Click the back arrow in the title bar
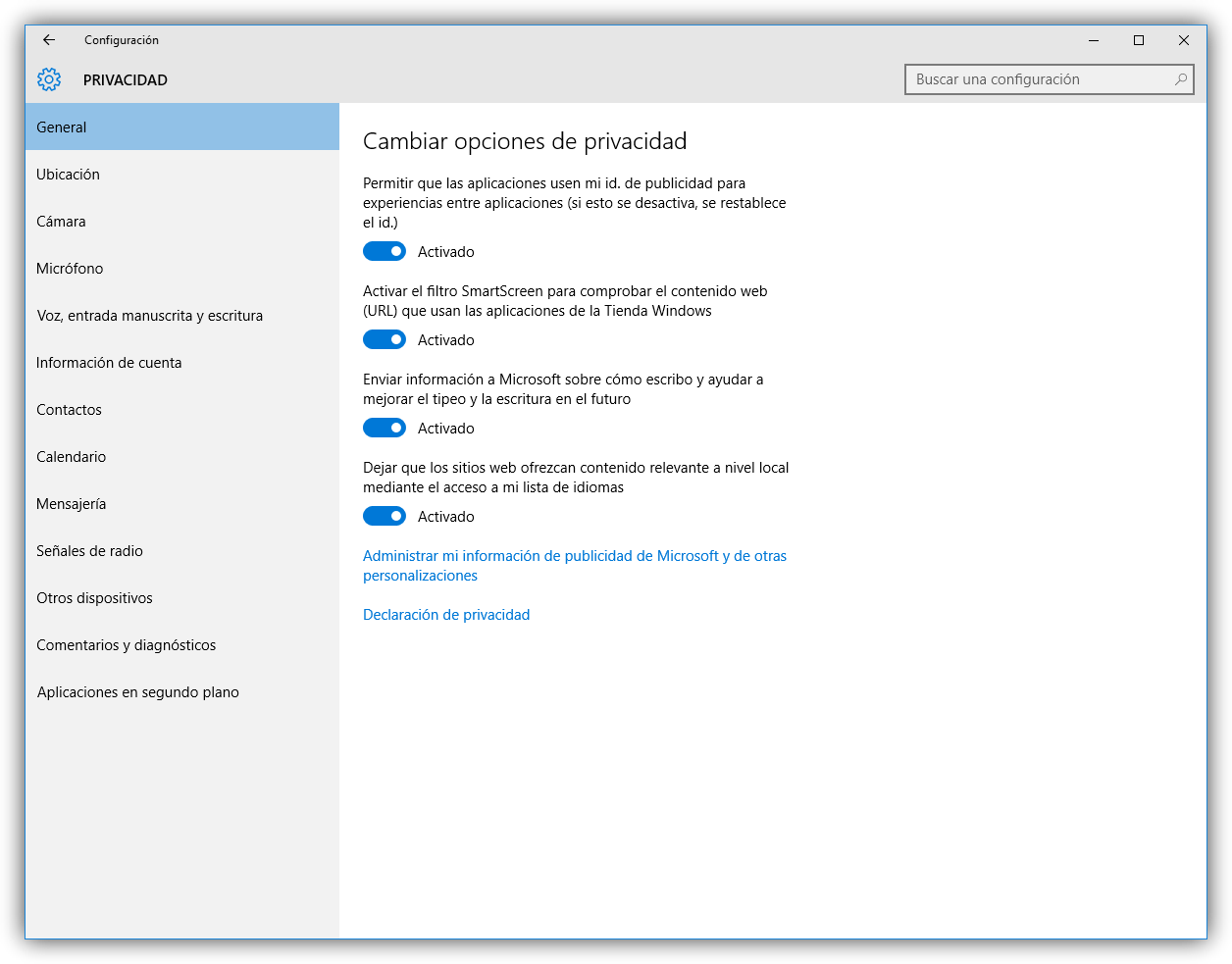Screen dimensions: 1232x964 tap(48, 40)
